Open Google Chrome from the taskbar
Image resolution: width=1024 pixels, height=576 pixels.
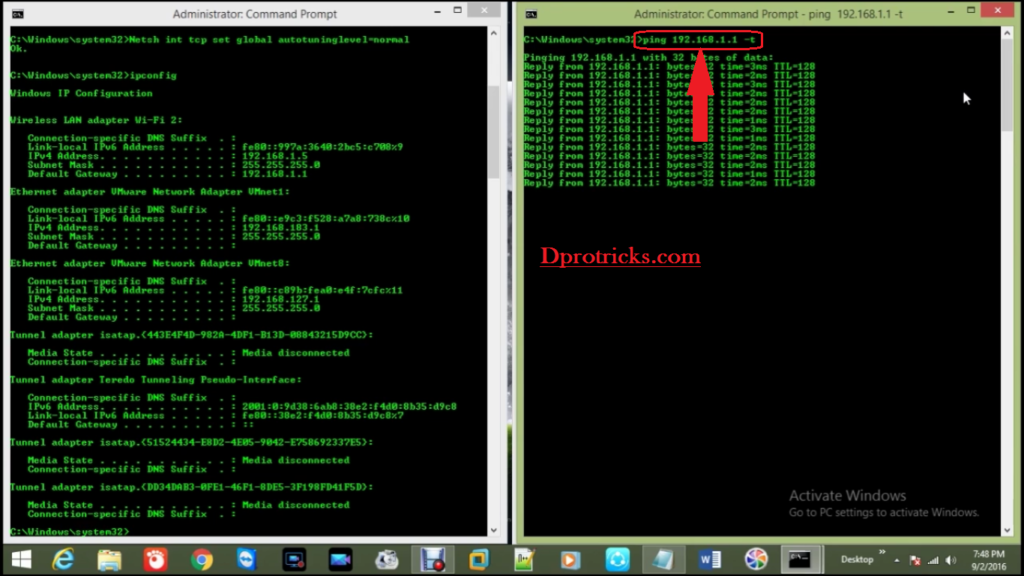tap(202, 560)
